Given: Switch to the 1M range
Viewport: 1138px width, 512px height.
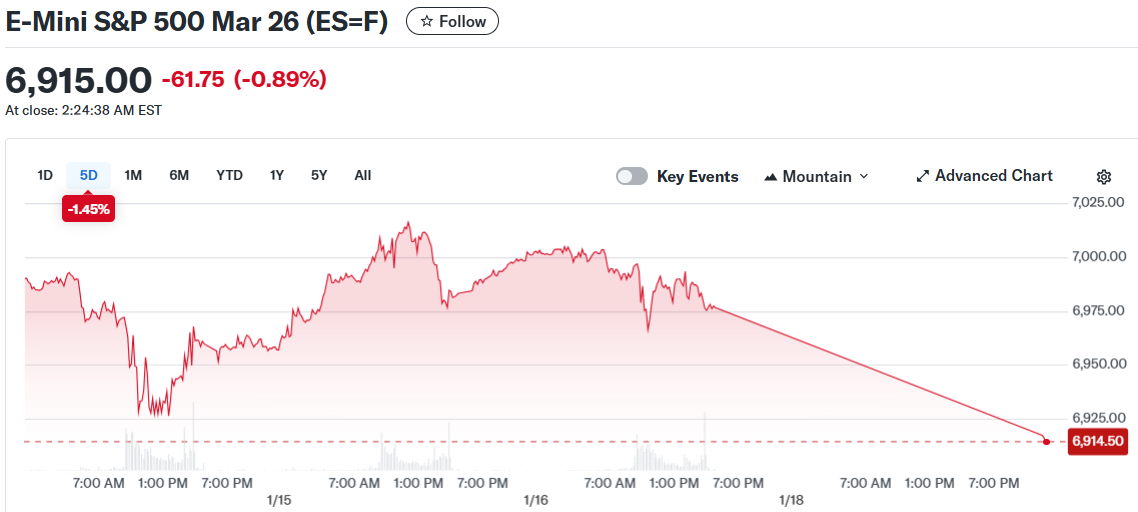Looking at the screenshot, I should tap(133, 175).
